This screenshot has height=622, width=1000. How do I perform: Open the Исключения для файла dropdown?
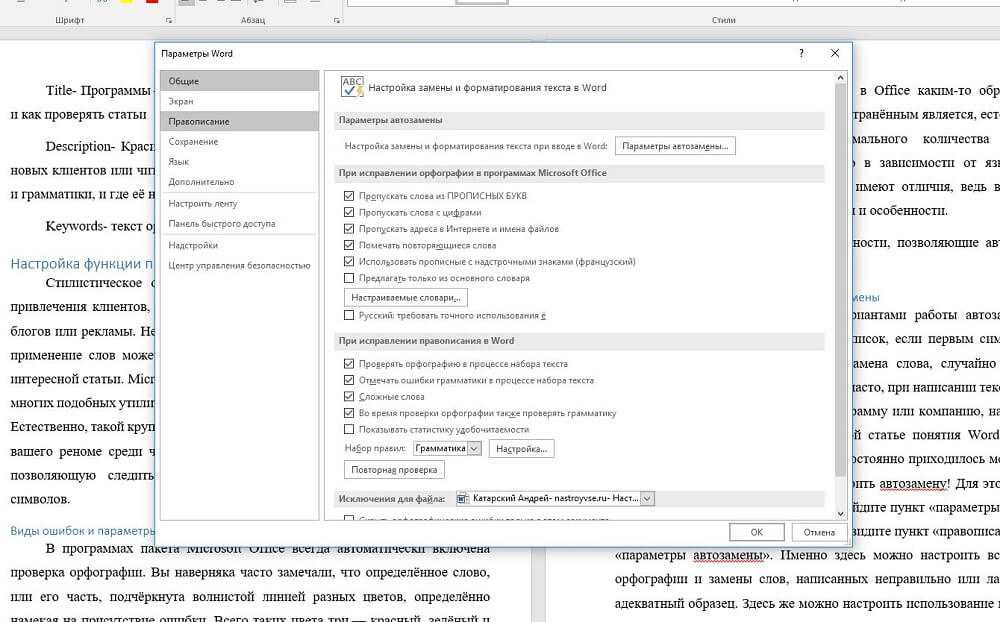pos(647,498)
